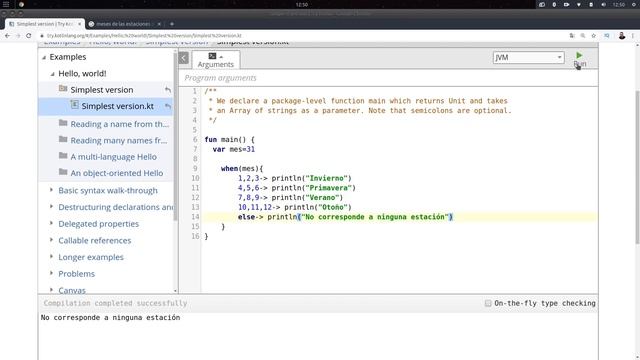
Task: Open the Bluetooth tray indicator
Action: (554, 4)
